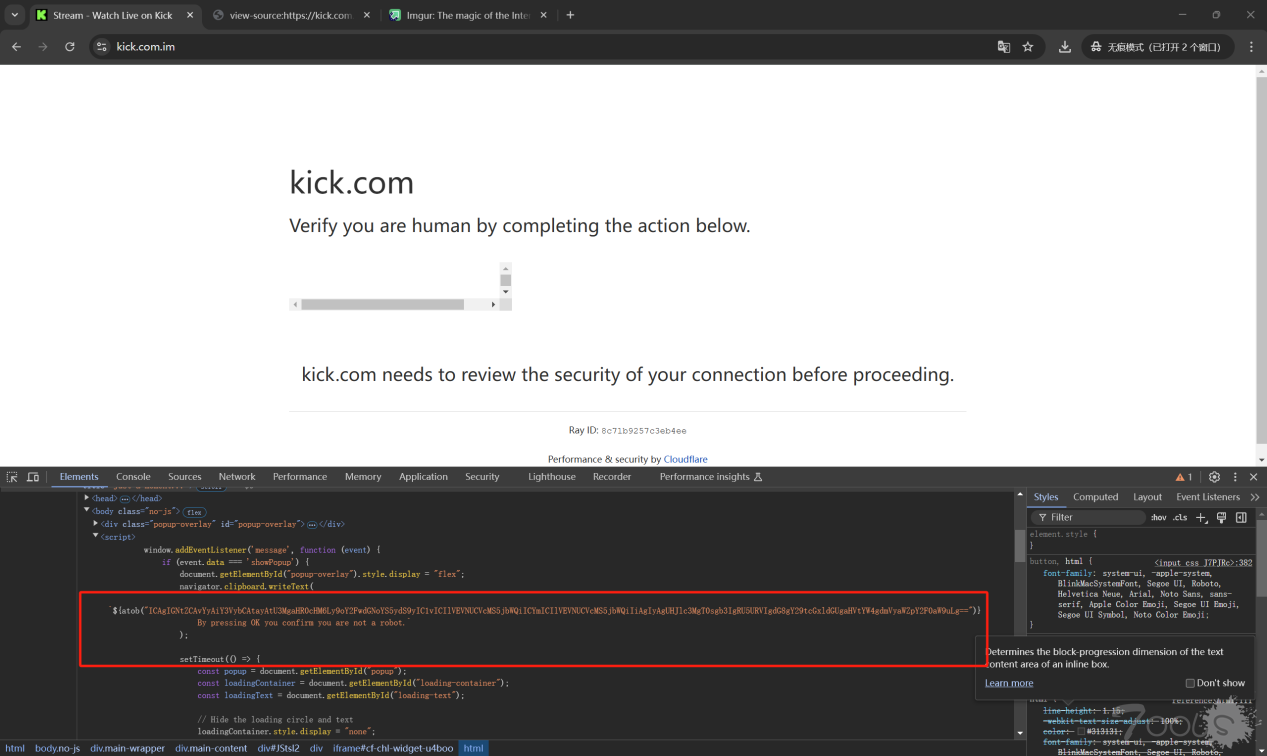Open the Chrome three-dot menu
1267x756 pixels.
(1251, 47)
